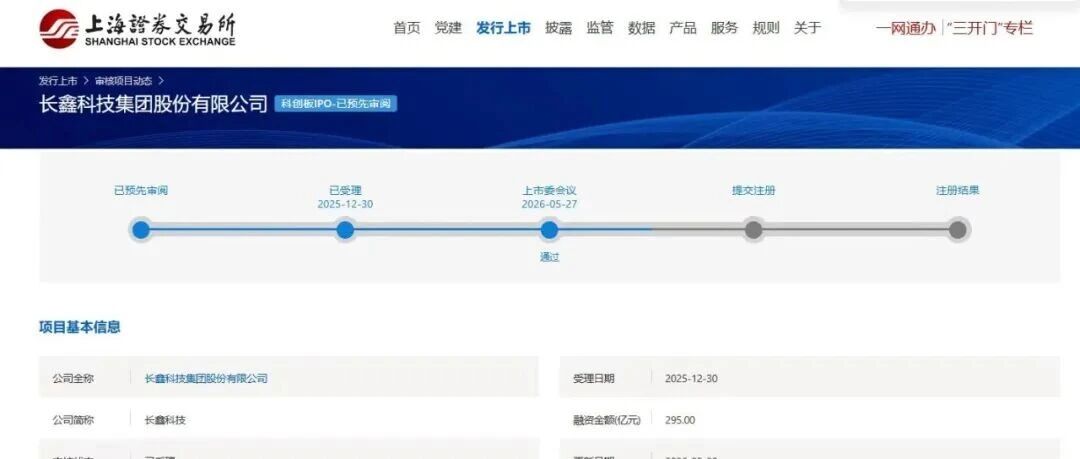Click the 公司简称 value 长鑫科技
Viewport: 1080px width, 459px height.
(x=165, y=420)
